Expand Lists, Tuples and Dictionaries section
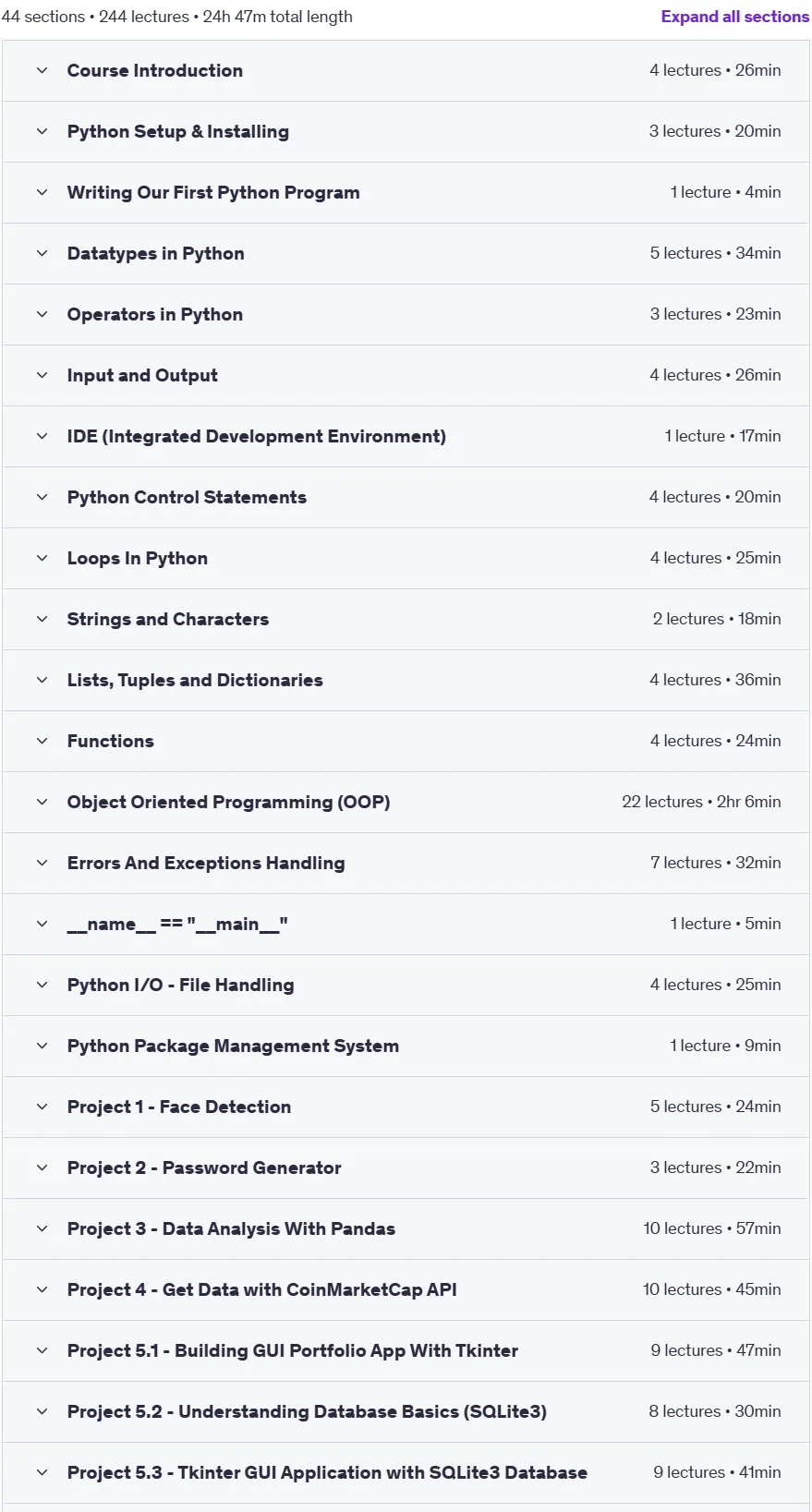Image resolution: width=812 pixels, height=1512 pixels. (406, 680)
